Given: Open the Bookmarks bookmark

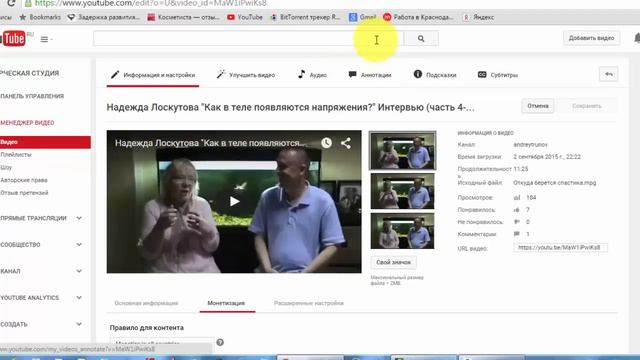Looking at the screenshot, I should pyautogui.click(x=40, y=17).
